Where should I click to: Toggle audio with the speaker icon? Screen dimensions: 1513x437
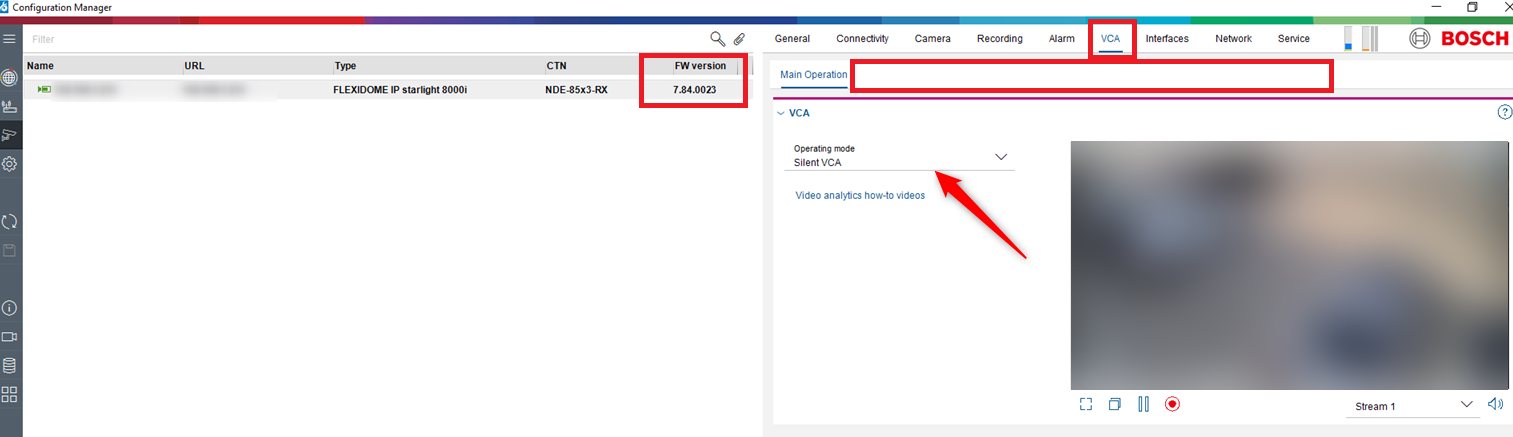coord(1495,404)
